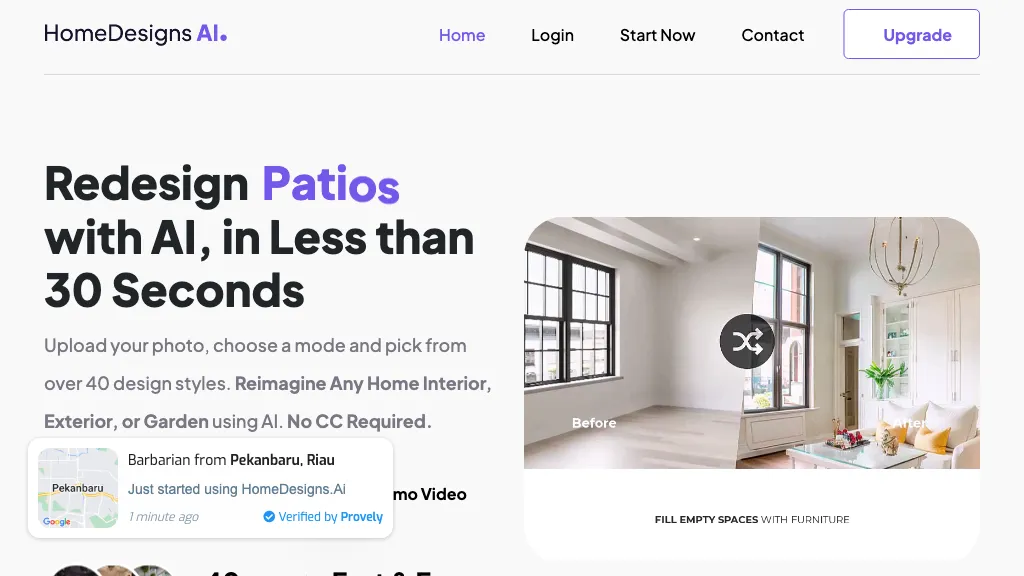This screenshot has width=1024, height=576.
Task: Click the user avatar photos at bottom left
Action: click(112, 570)
